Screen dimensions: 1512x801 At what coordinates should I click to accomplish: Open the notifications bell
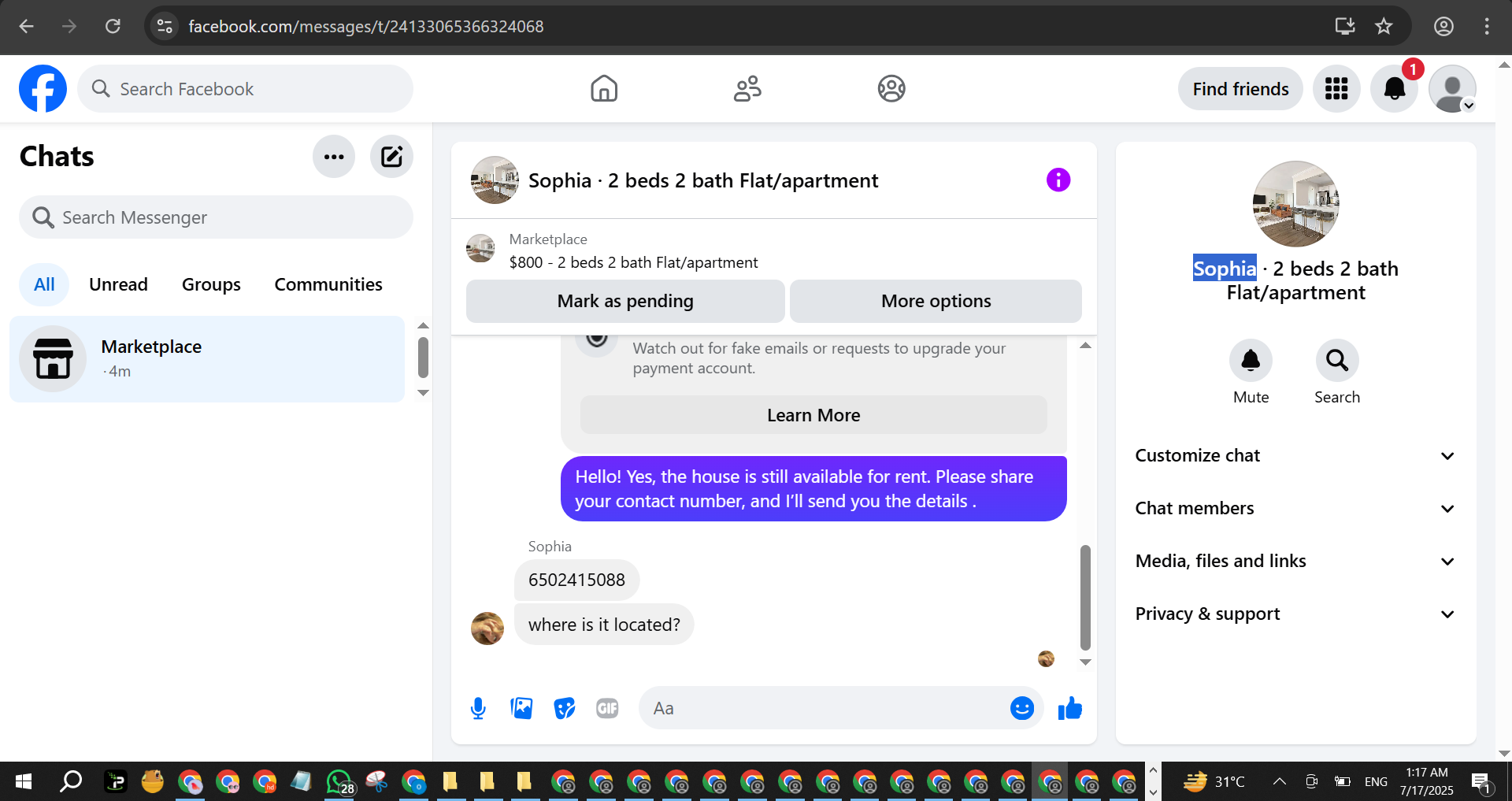1394,89
